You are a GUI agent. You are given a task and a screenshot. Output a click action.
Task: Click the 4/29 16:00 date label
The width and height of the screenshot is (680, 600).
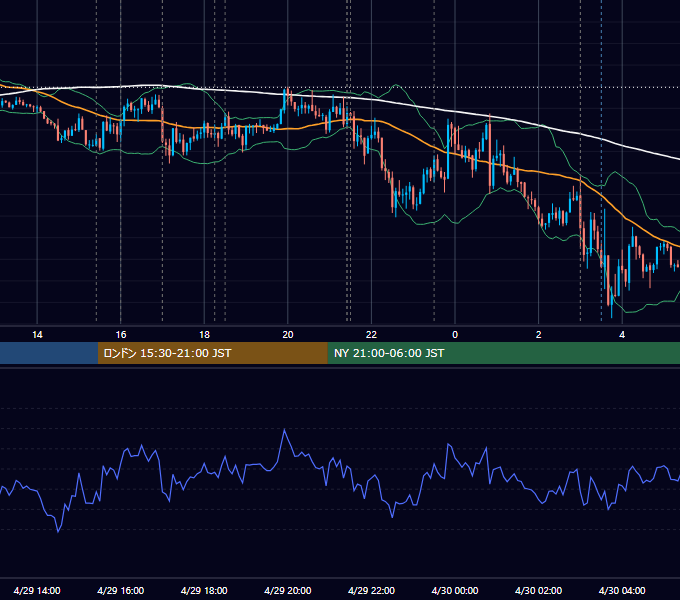point(121,590)
